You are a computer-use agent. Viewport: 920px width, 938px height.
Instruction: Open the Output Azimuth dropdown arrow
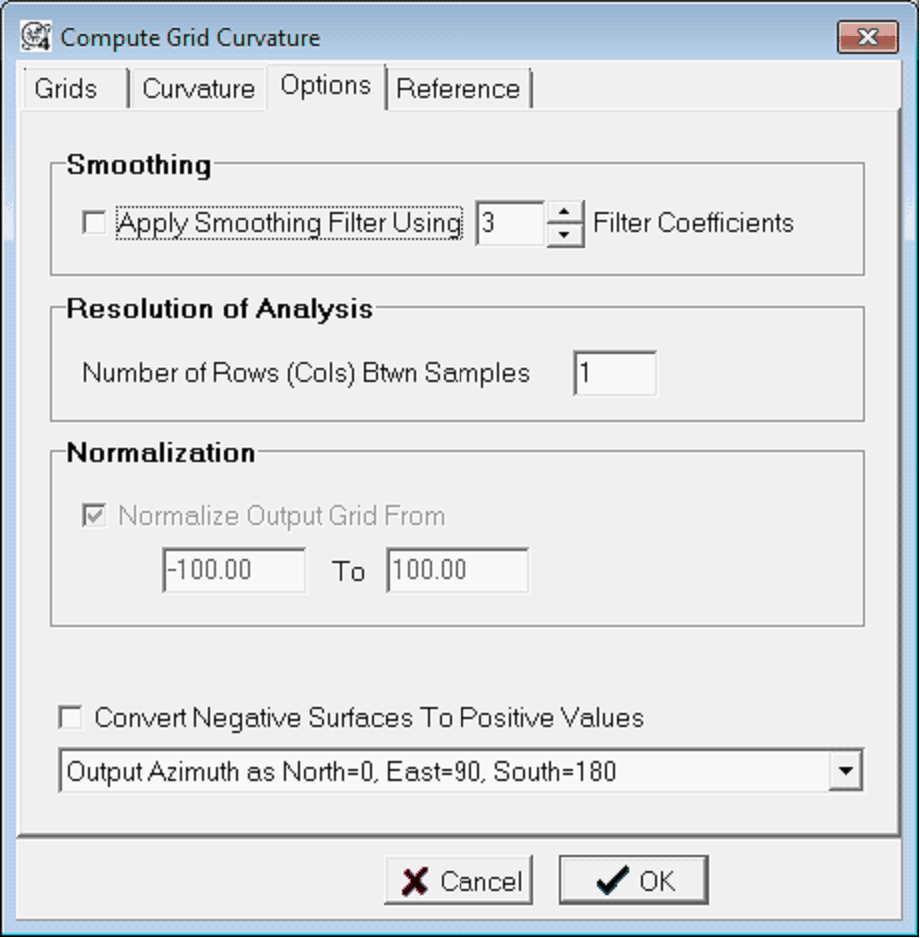click(846, 771)
